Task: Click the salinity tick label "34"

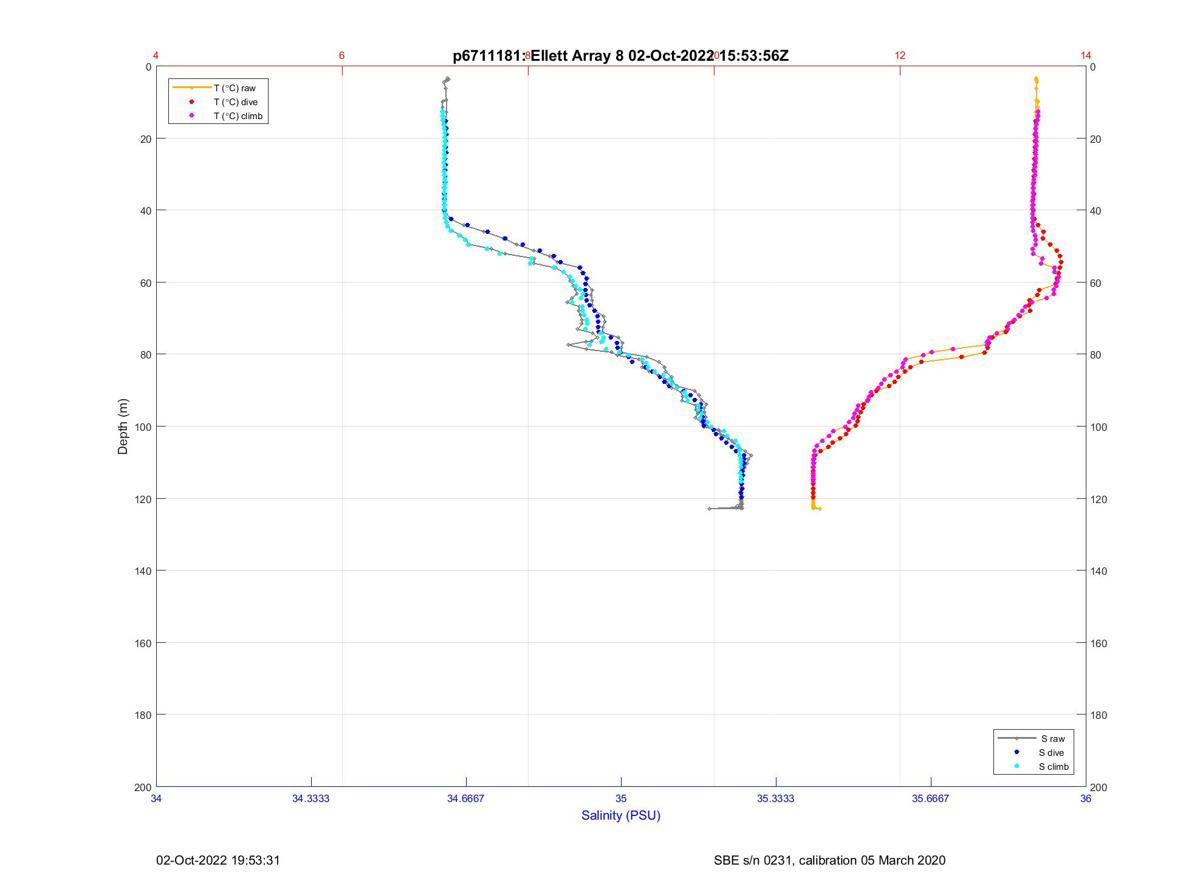Action: (x=157, y=798)
